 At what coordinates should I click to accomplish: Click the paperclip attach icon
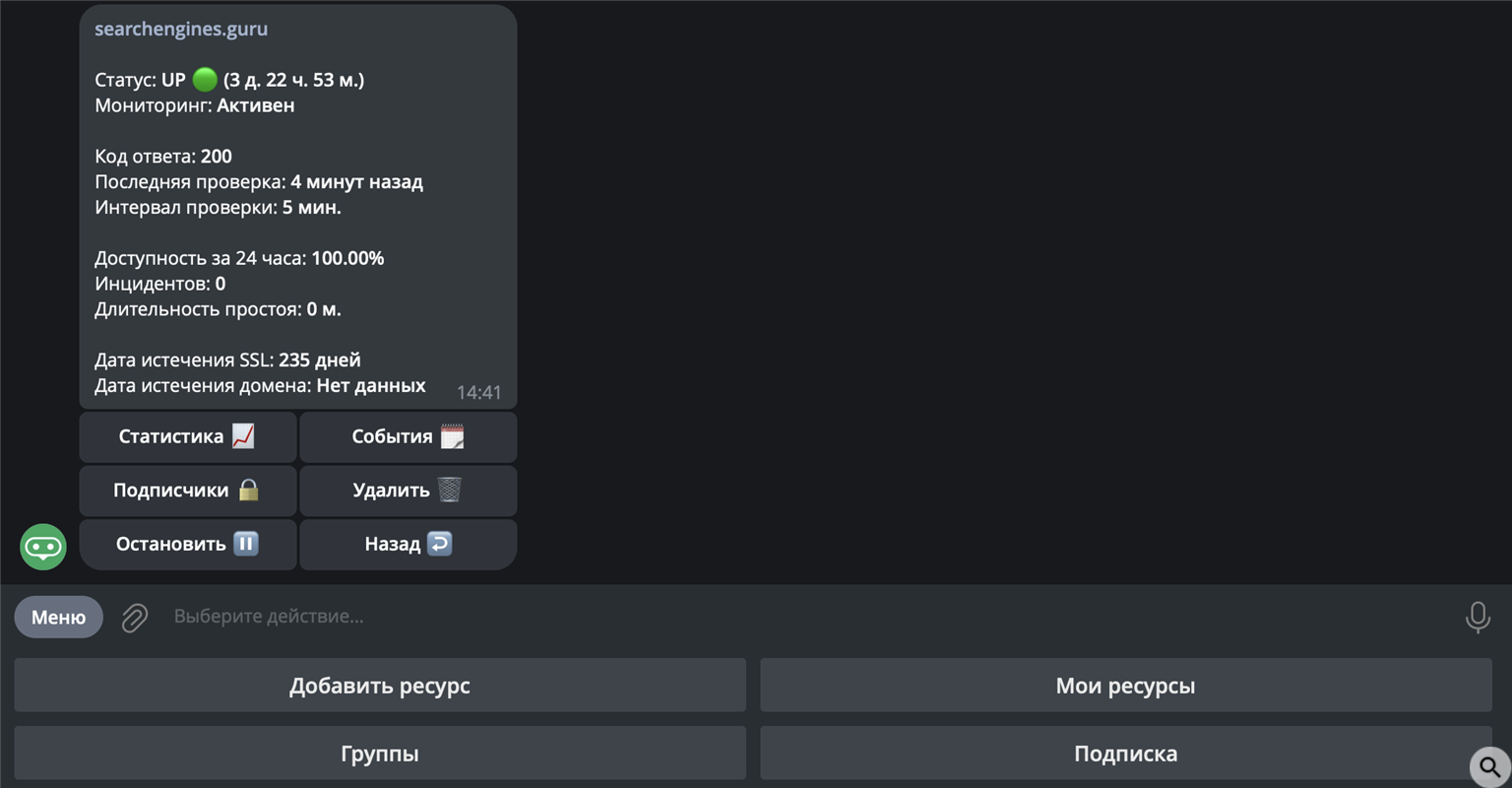click(x=135, y=618)
